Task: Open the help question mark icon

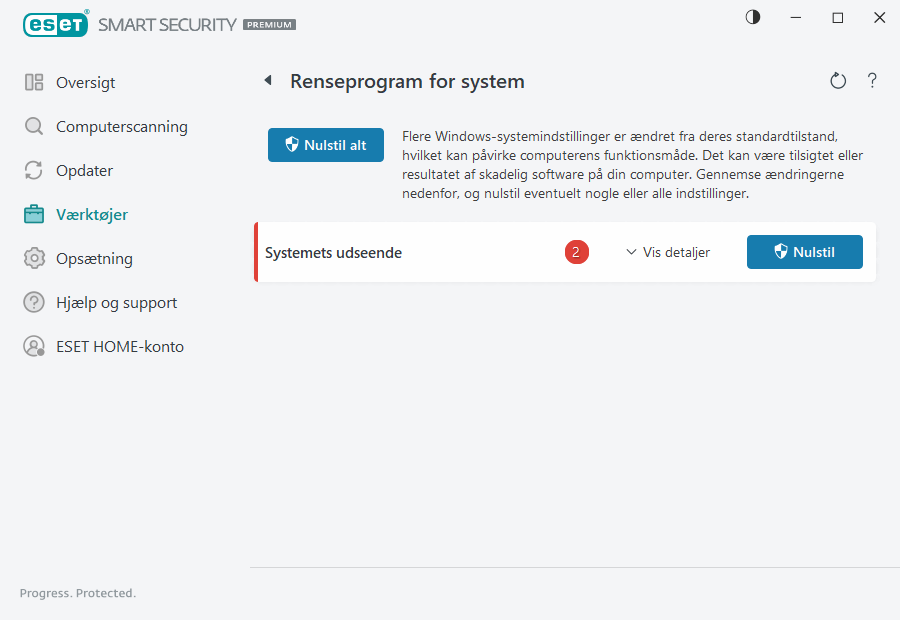Action: click(x=872, y=81)
